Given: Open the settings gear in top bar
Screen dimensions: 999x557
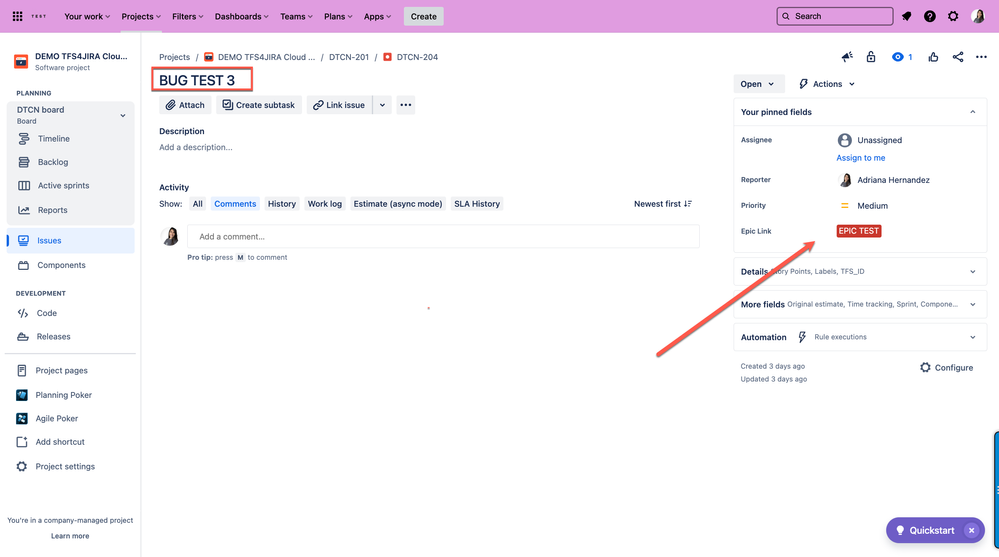Looking at the screenshot, I should pyautogui.click(x=953, y=17).
